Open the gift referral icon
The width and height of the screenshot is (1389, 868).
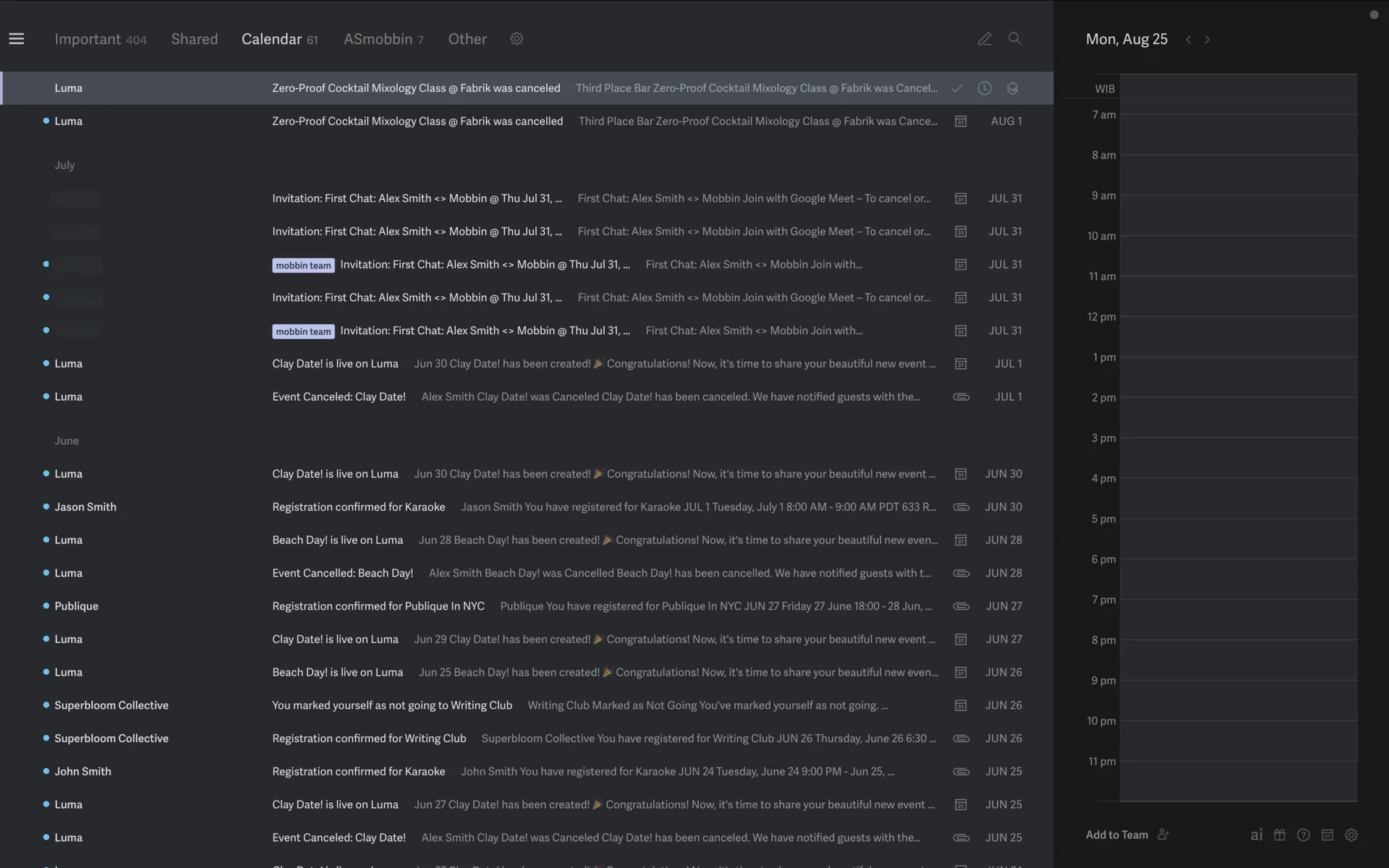point(1280,835)
